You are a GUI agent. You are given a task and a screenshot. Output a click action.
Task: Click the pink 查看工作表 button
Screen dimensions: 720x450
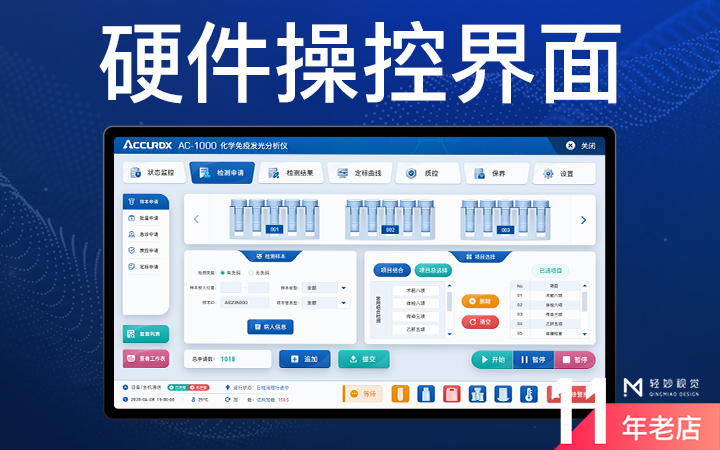coord(146,358)
